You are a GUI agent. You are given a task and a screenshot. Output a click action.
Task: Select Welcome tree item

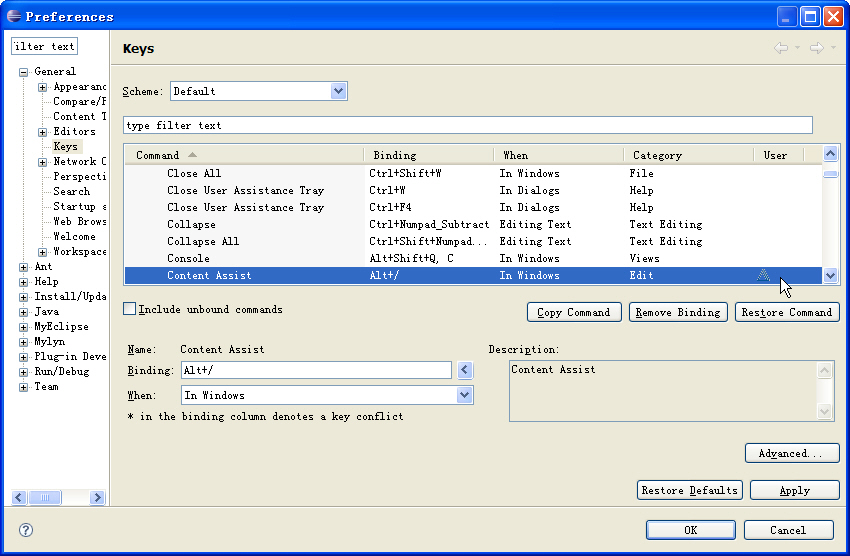tap(74, 236)
